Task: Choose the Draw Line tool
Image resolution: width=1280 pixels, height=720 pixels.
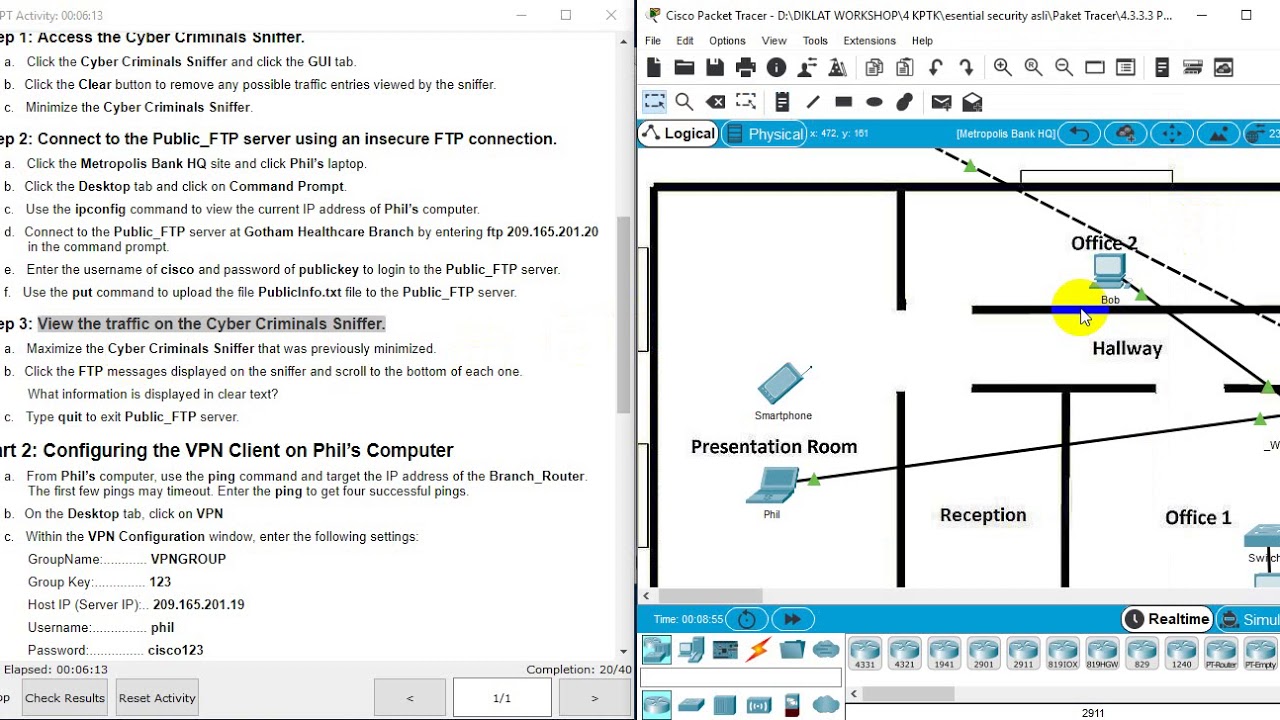Action: [x=813, y=102]
